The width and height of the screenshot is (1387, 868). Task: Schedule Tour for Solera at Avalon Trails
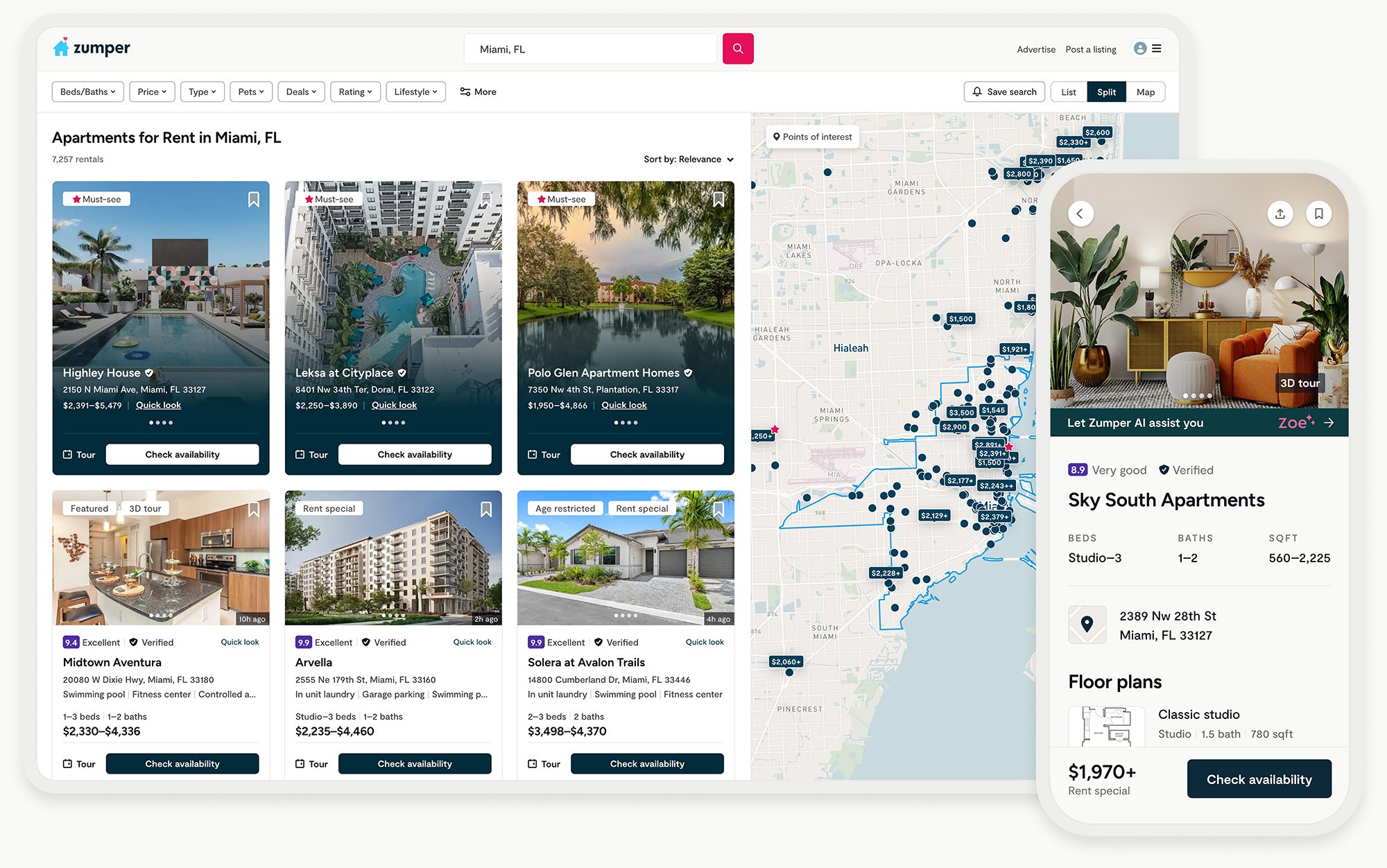click(544, 764)
